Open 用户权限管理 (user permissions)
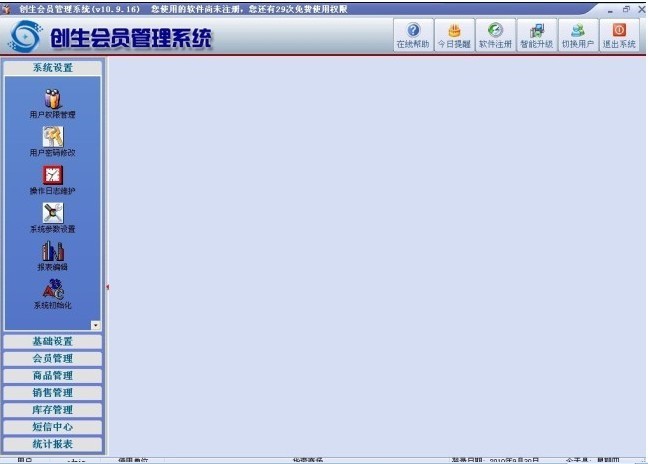648x464 pixels. pos(53,100)
